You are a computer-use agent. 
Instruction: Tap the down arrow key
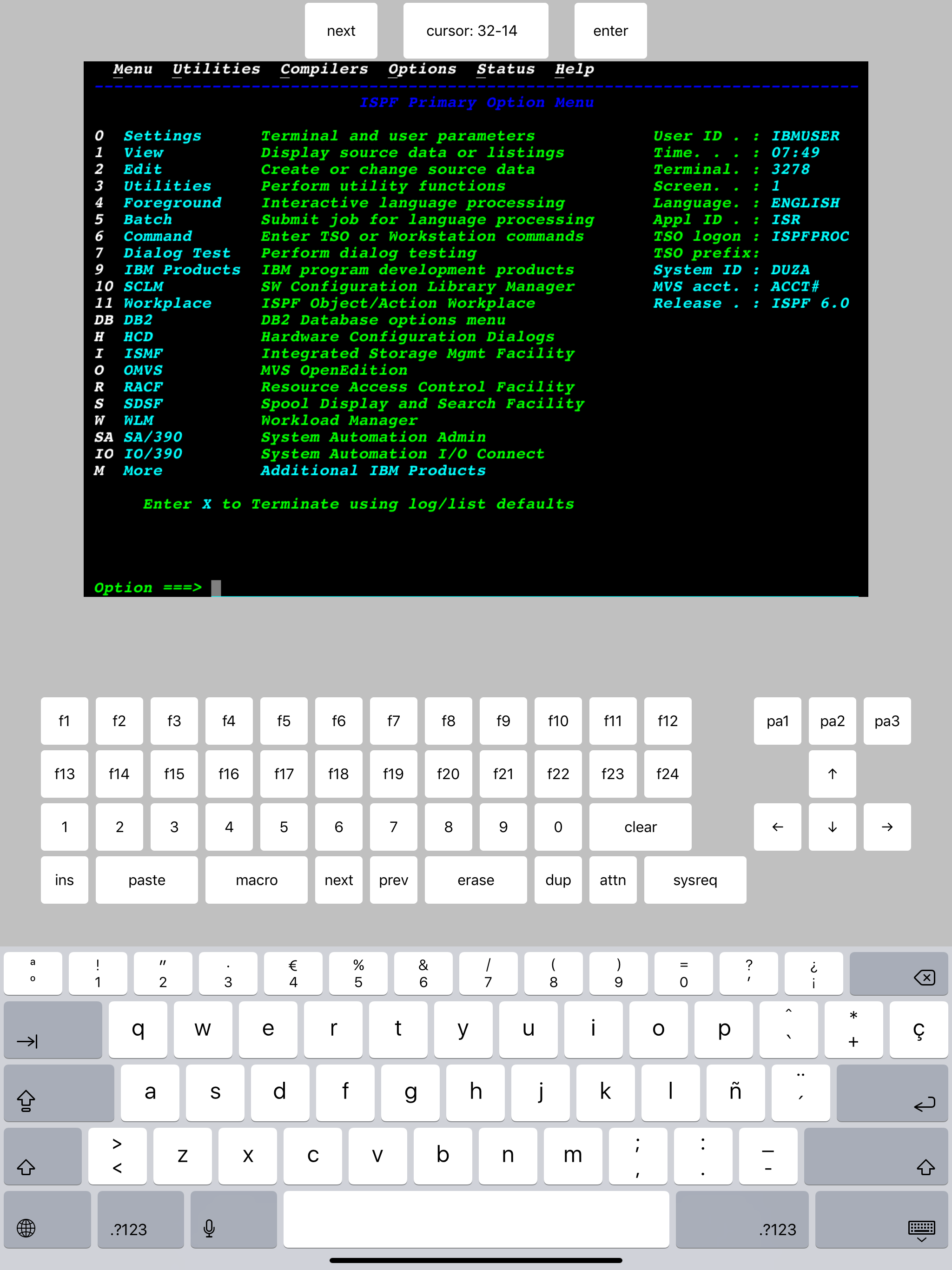point(832,826)
